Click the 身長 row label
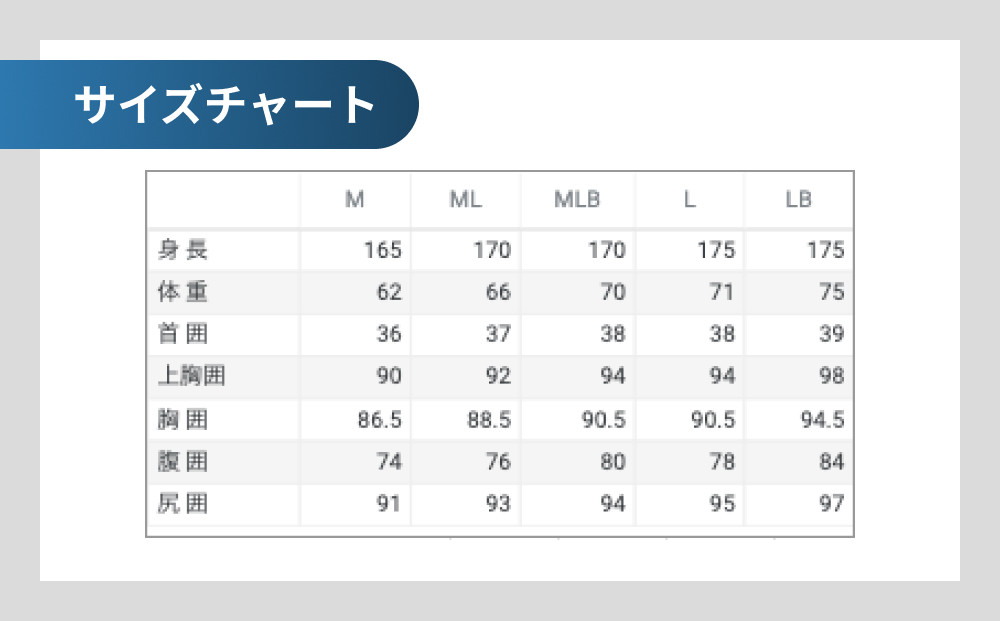Screen dimensions: 1000x621 pyautogui.click(x=183, y=249)
